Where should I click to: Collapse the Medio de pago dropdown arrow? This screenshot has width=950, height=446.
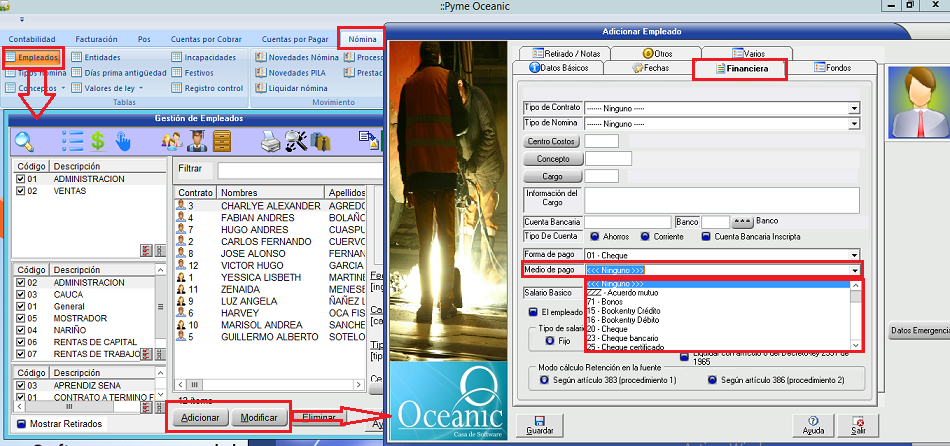[855, 270]
